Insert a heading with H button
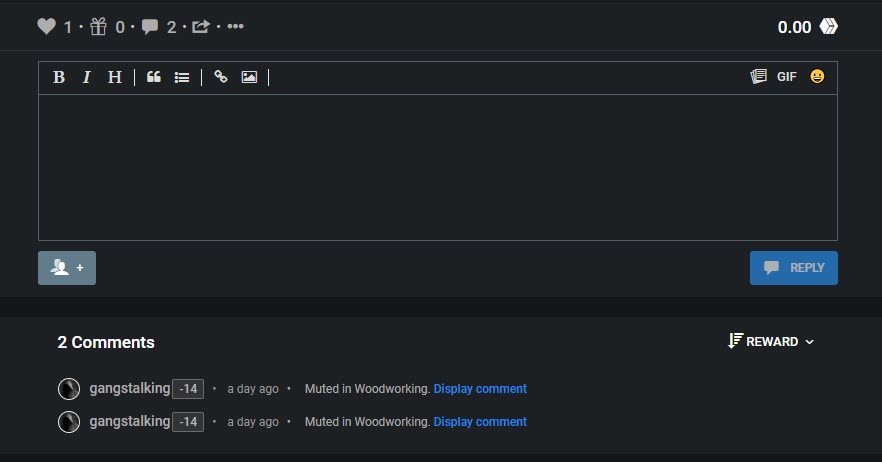The image size is (882, 462). (x=114, y=77)
